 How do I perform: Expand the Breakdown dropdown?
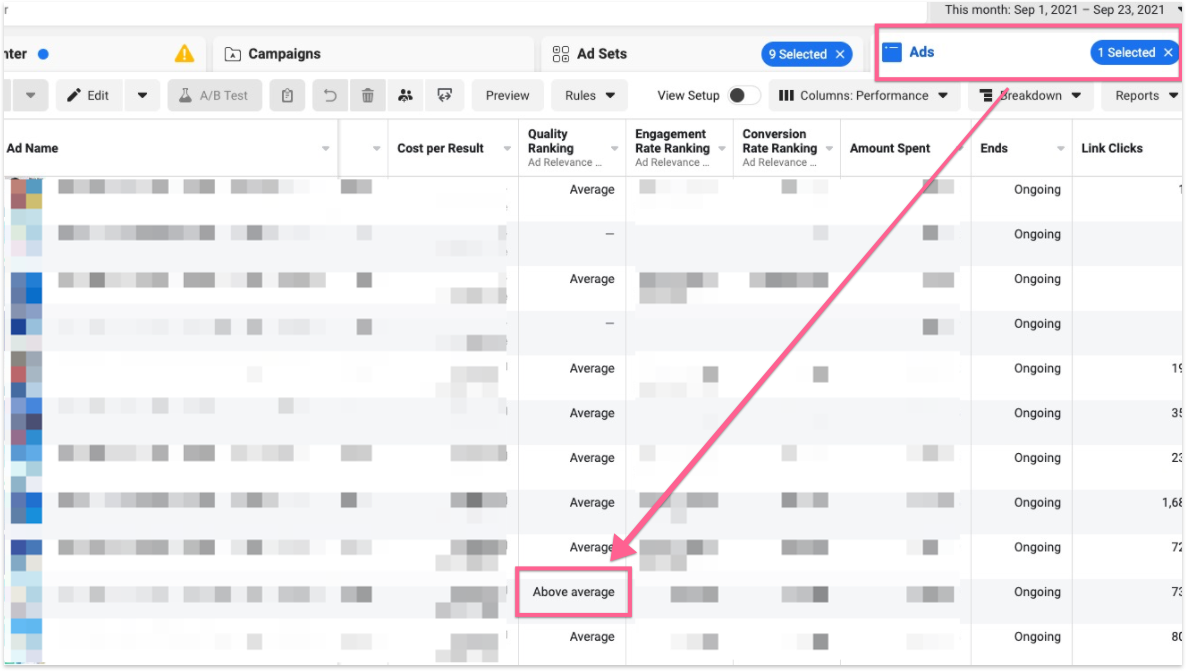tap(1031, 96)
